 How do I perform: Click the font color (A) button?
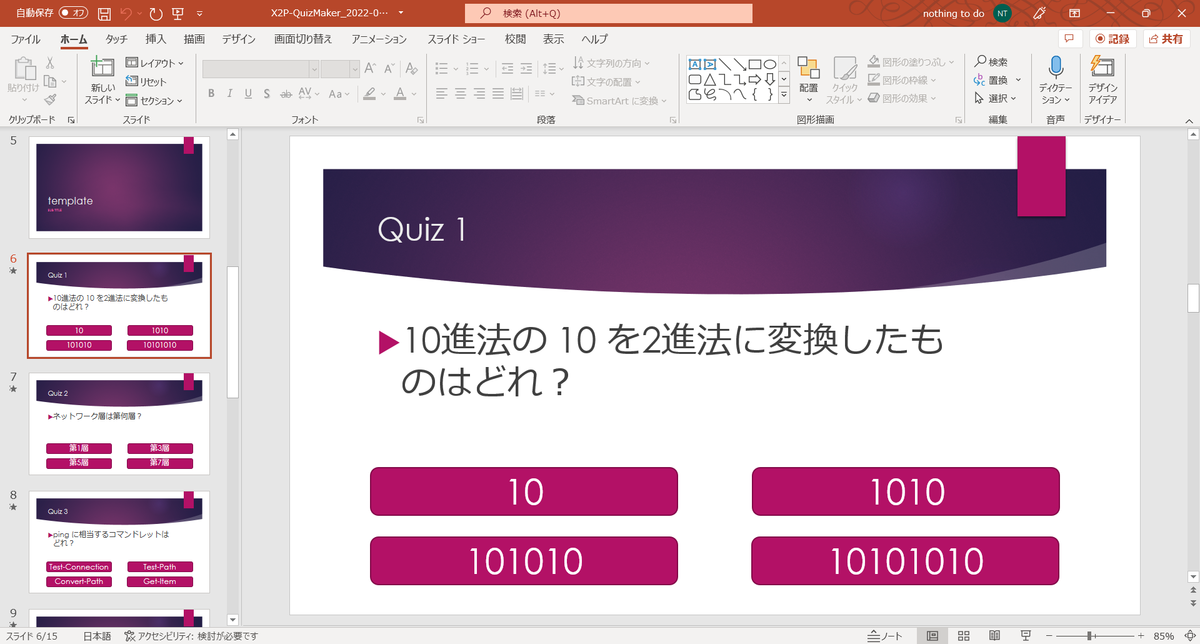(x=399, y=93)
